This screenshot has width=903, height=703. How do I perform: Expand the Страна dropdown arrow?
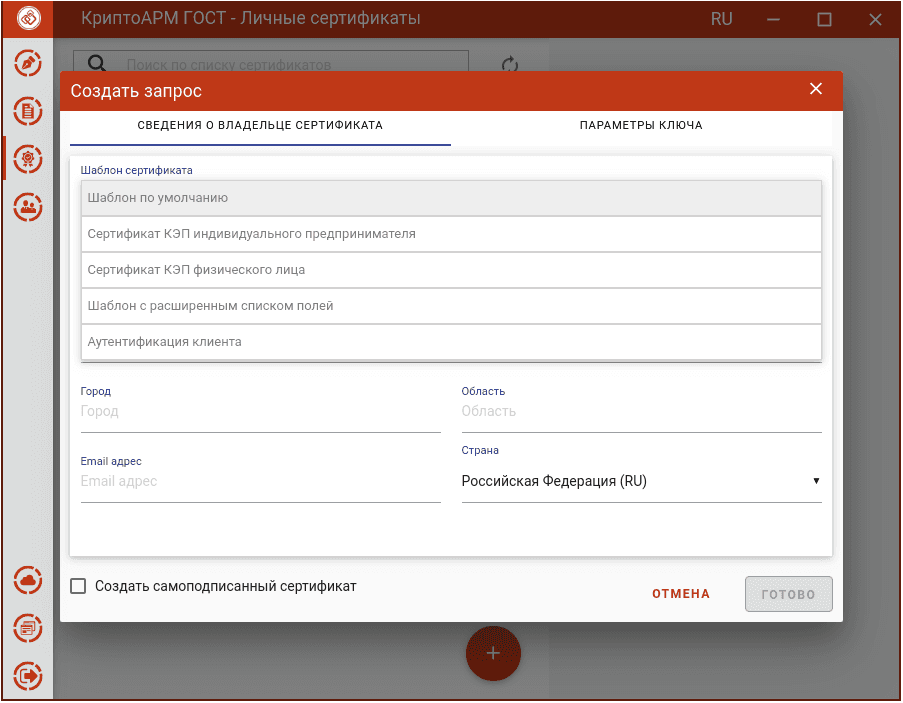[x=816, y=481]
